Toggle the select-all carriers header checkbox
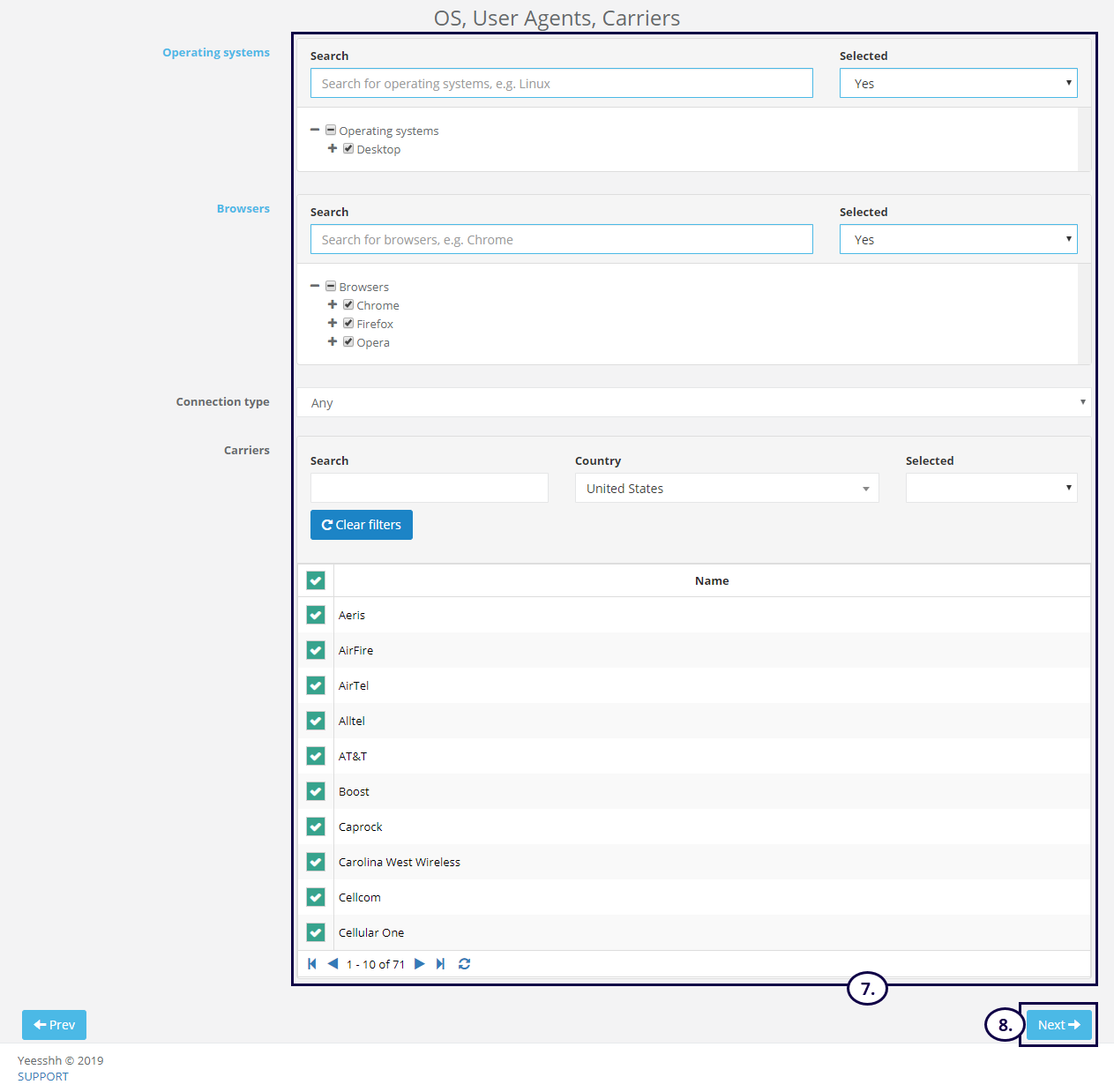Image resolution: width=1114 pixels, height=1092 pixels. pyautogui.click(x=316, y=580)
